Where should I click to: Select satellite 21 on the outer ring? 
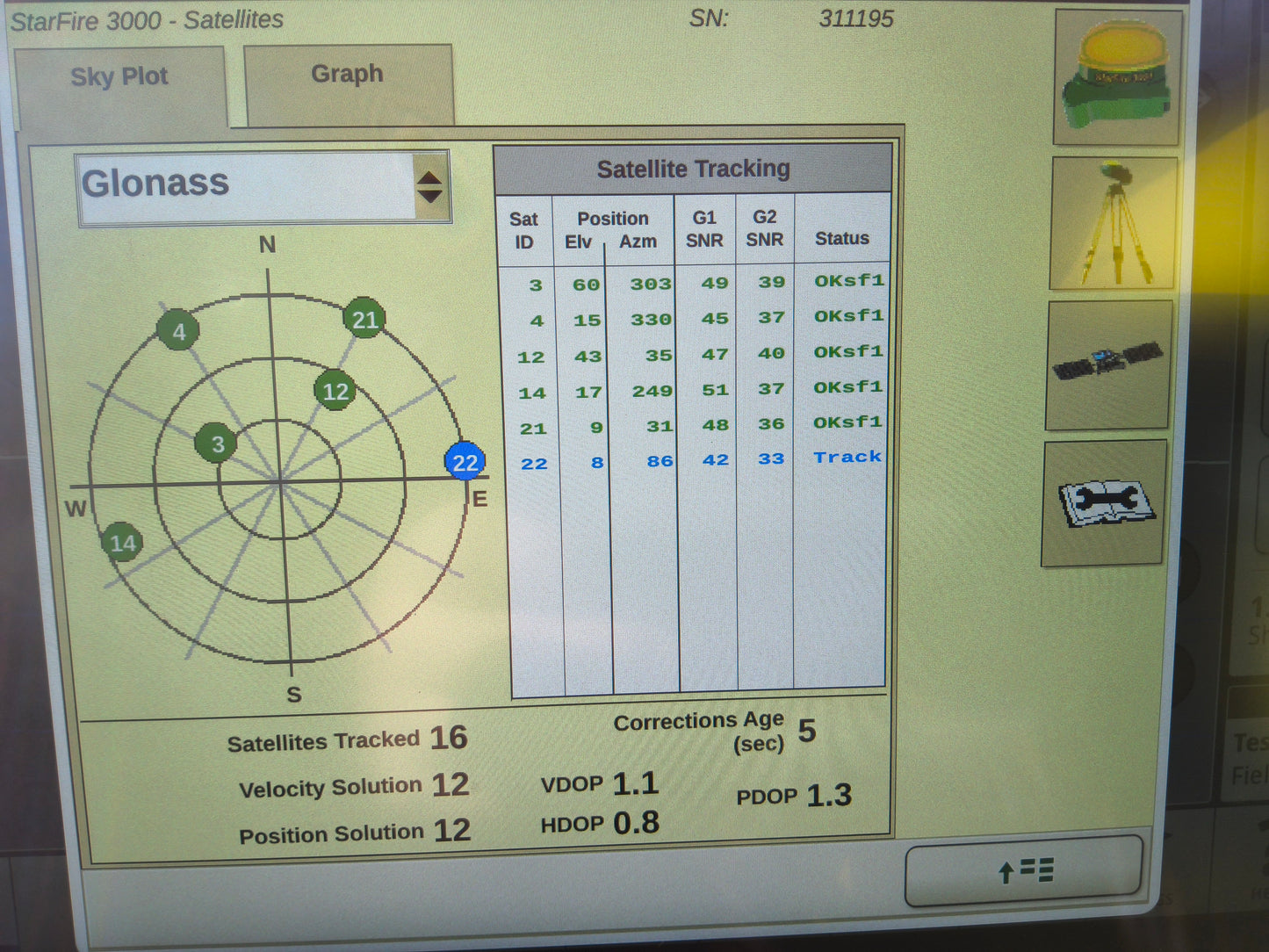click(x=364, y=320)
